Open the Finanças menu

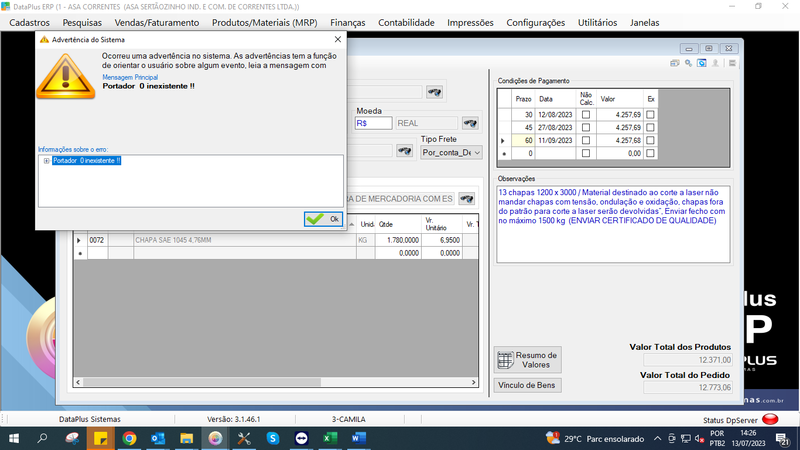(347, 22)
